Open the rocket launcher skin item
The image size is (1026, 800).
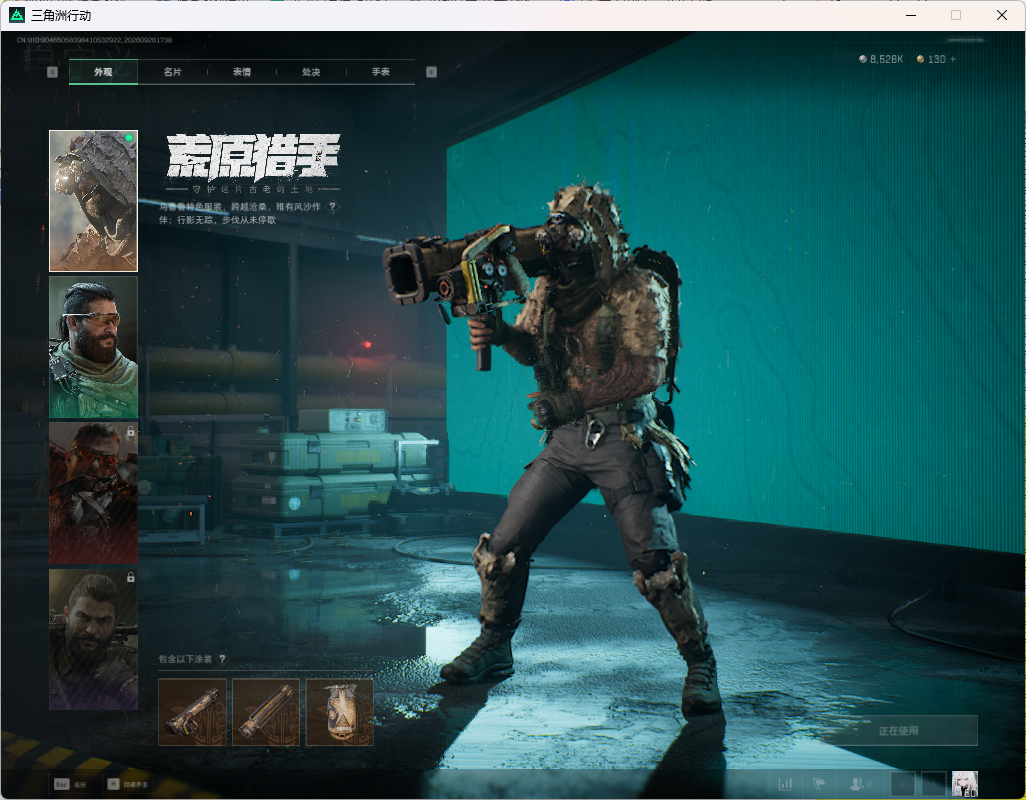click(192, 712)
